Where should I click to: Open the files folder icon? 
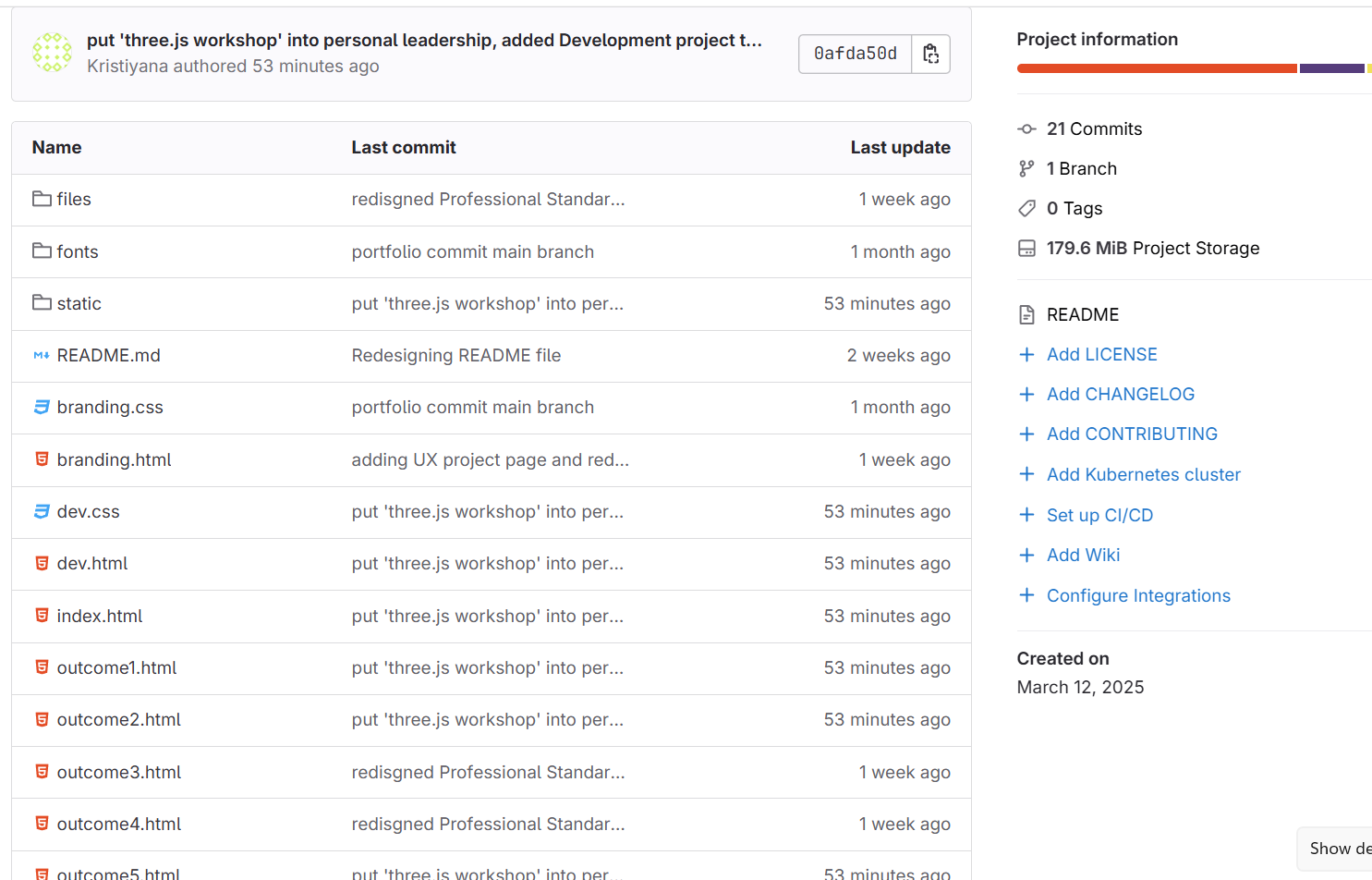click(42, 199)
